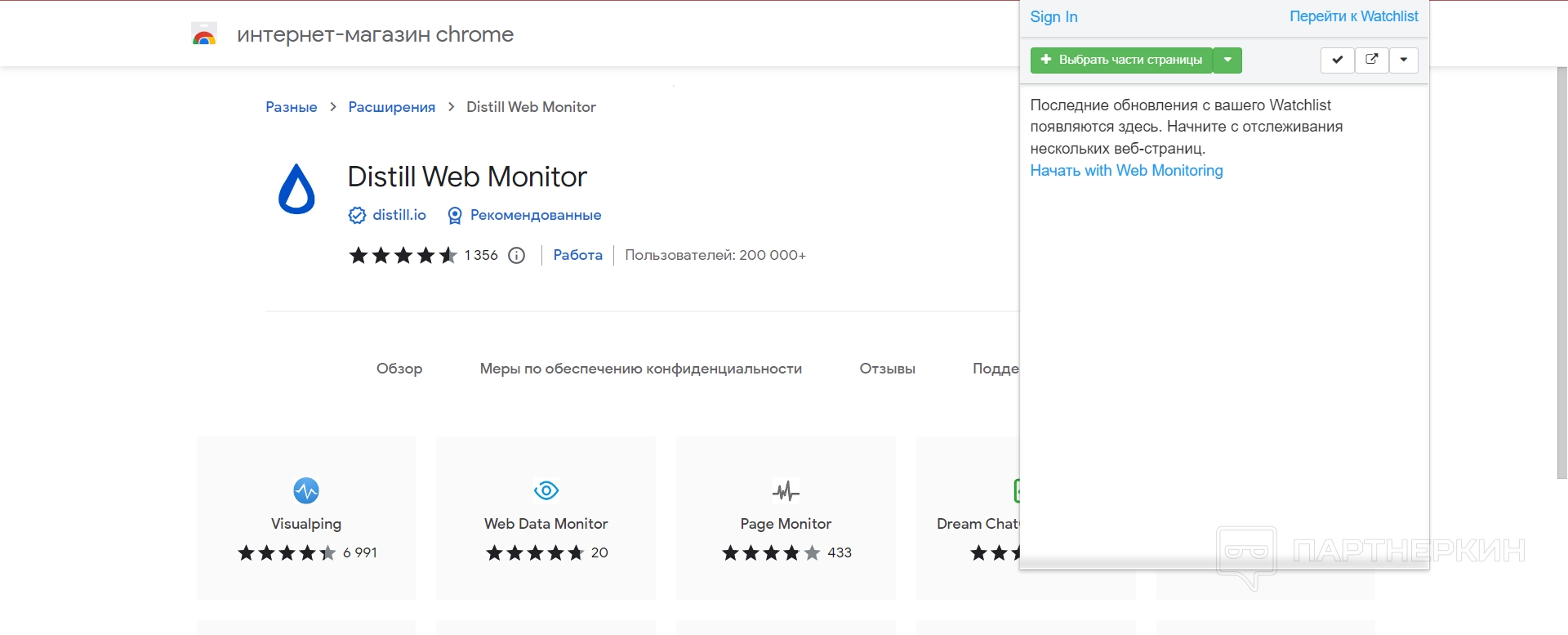Image resolution: width=1568 pixels, height=635 pixels.
Task: Click the Distill Web Monitor star rating
Action: pyautogui.click(x=403, y=256)
